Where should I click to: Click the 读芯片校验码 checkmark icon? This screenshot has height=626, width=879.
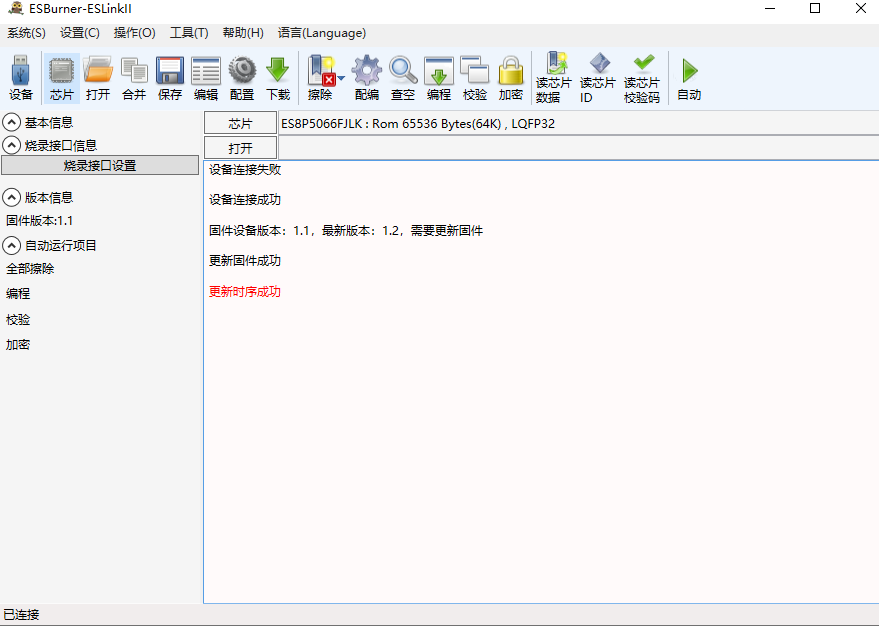pos(642,78)
